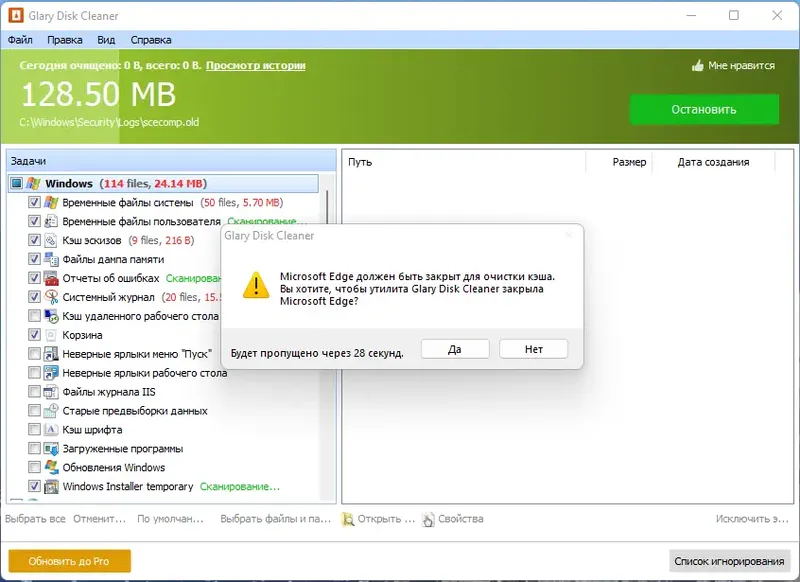Click the 'C:\Windows\Security\Logs\scecomp.old' path text

click(109, 122)
